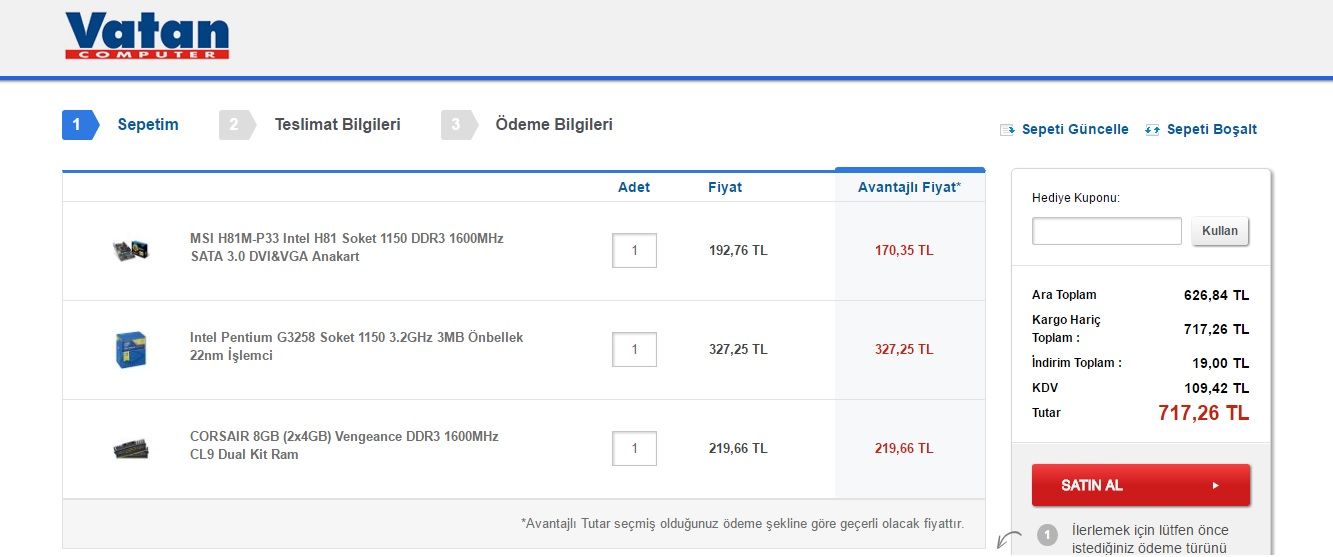Click the step 3 number badge
Viewport: 1333px width, 557px height.
[456, 125]
